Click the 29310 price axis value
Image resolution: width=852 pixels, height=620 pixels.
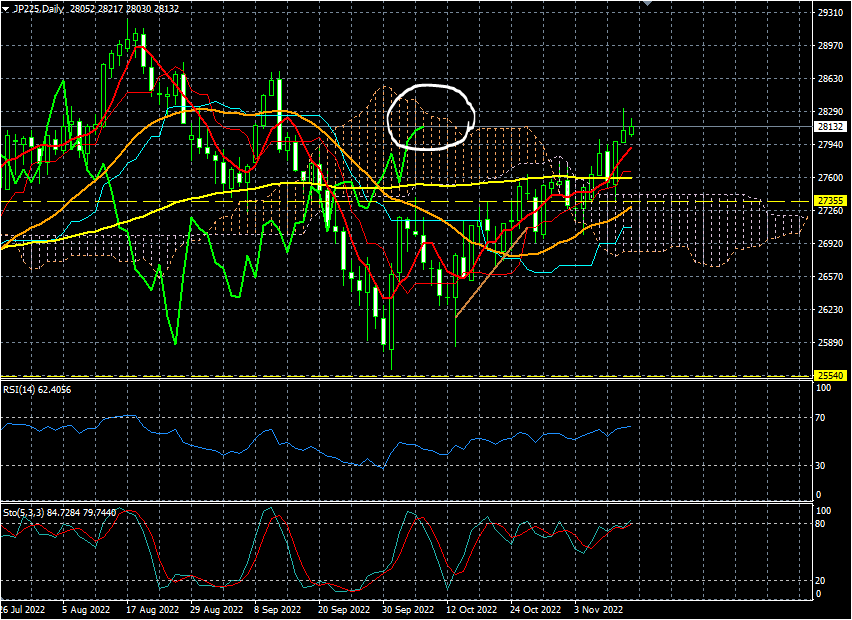830,12
